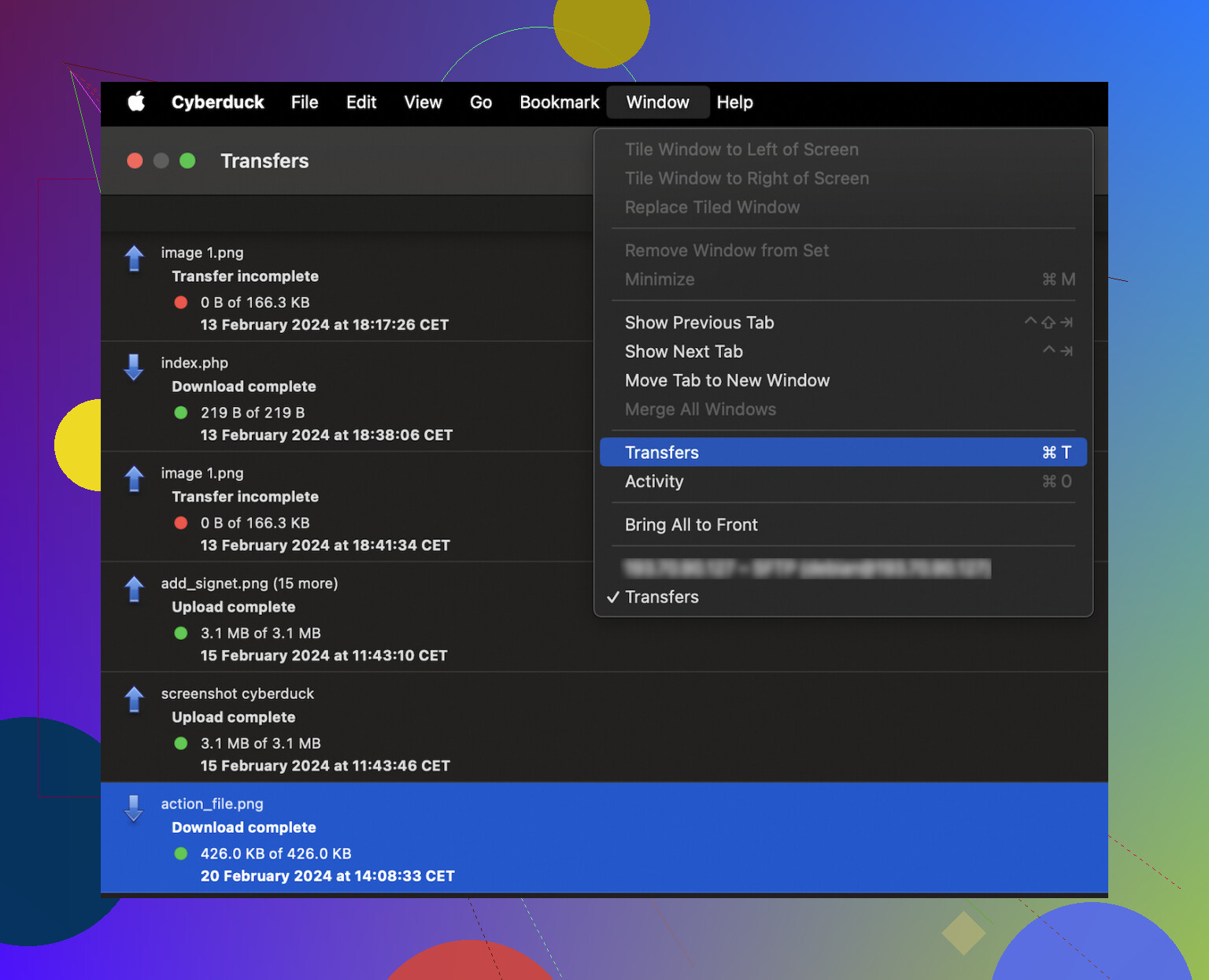
Task: Click upload arrow icon for add_signet.png
Action: pyautogui.click(x=135, y=589)
